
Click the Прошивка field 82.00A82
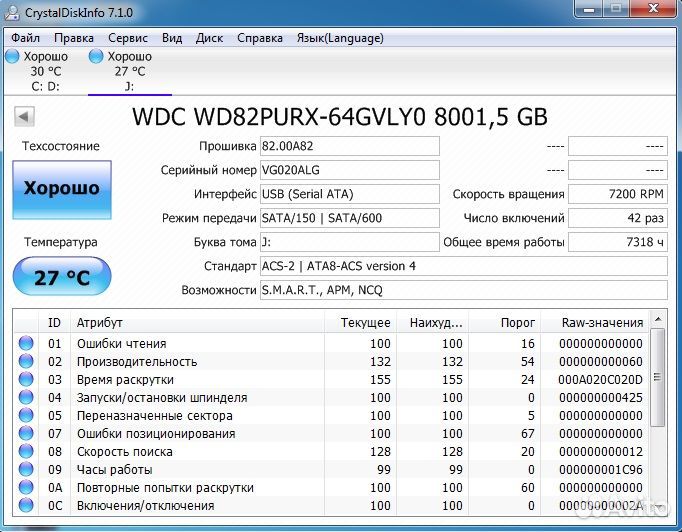[350, 146]
